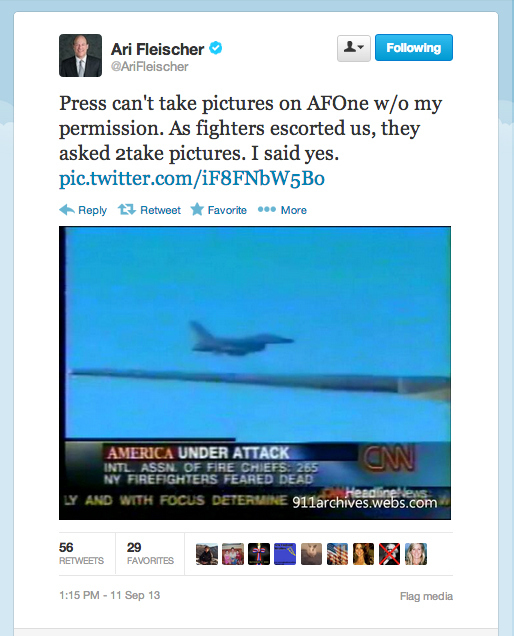This screenshot has height=636, width=514.
Task: Click the Favorite star icon
Action: coord(197,209)
